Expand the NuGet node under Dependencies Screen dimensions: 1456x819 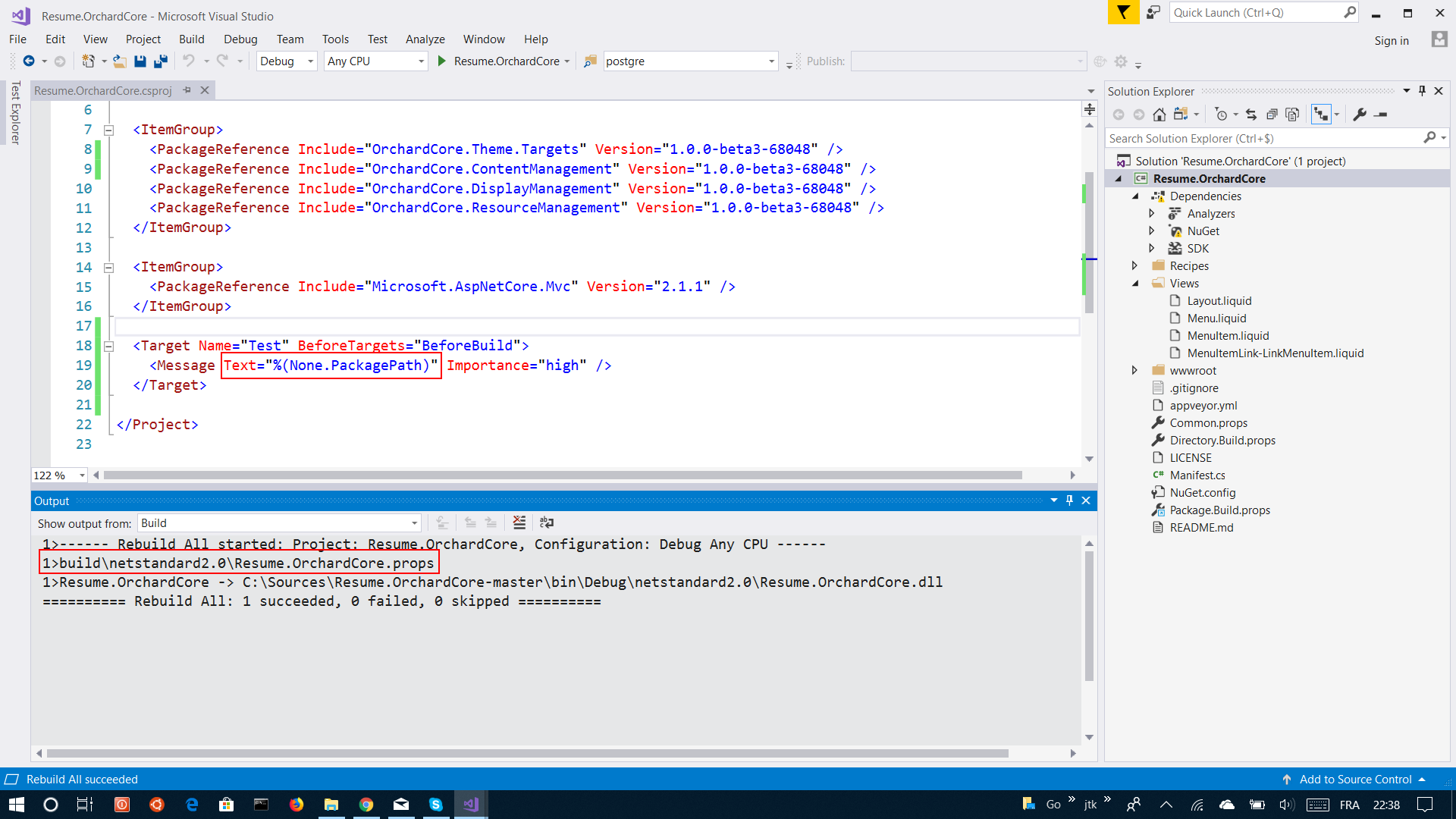click(1152, 231)
